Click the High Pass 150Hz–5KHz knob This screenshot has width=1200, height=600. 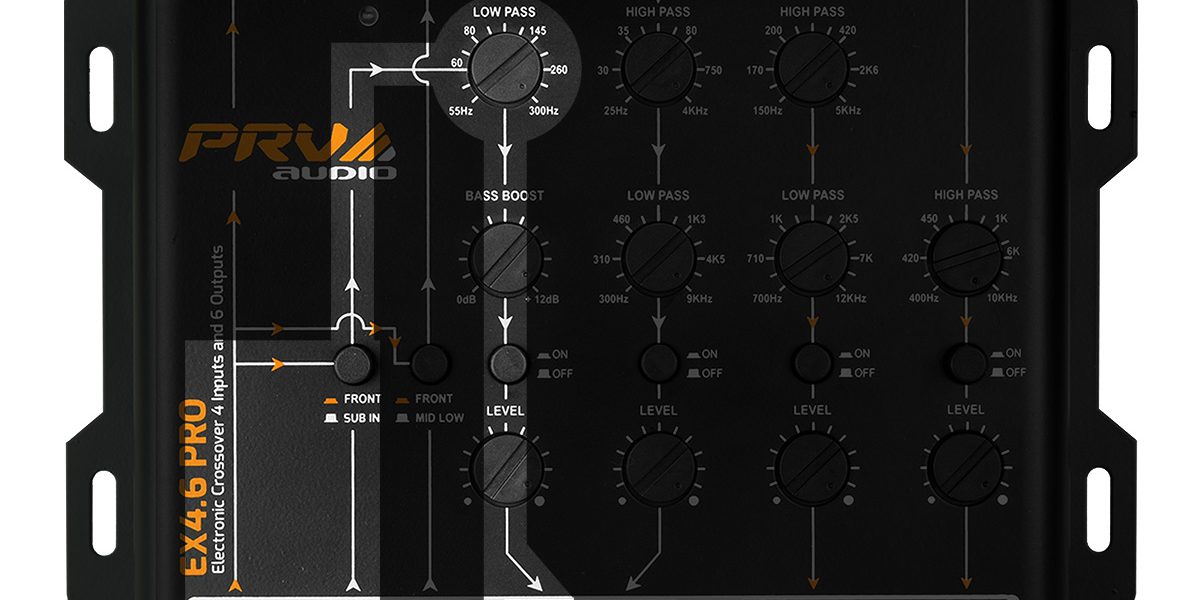(x=811, y=69)
